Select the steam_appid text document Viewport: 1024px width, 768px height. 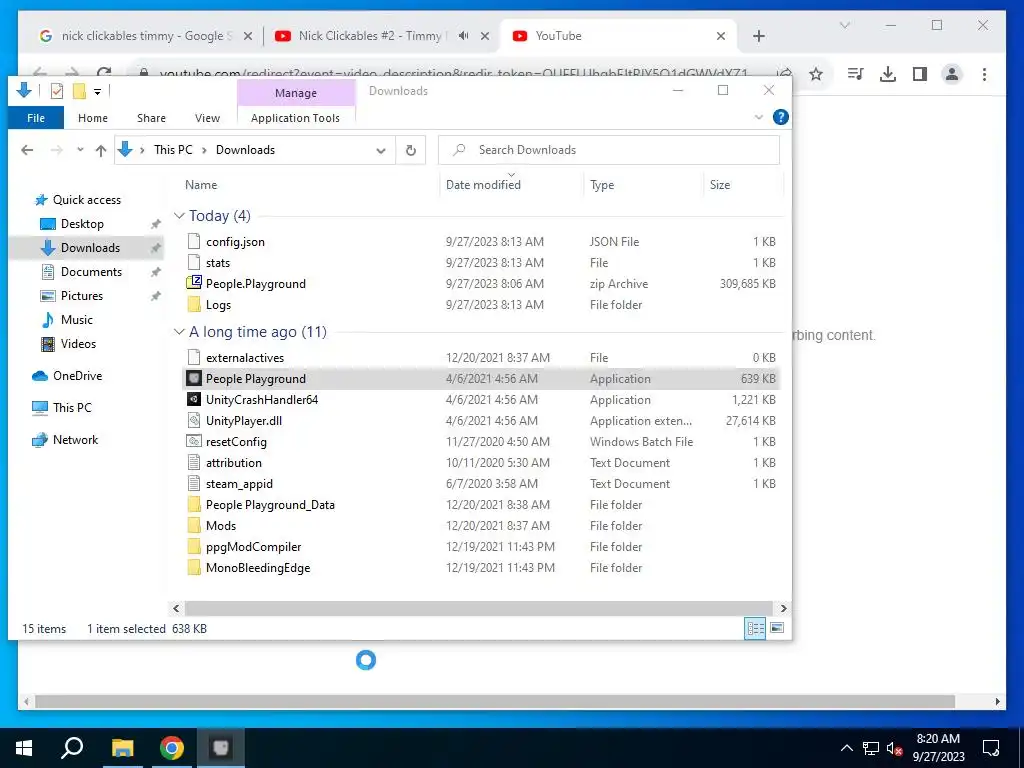pyautogui.click(x=239, y=484)
